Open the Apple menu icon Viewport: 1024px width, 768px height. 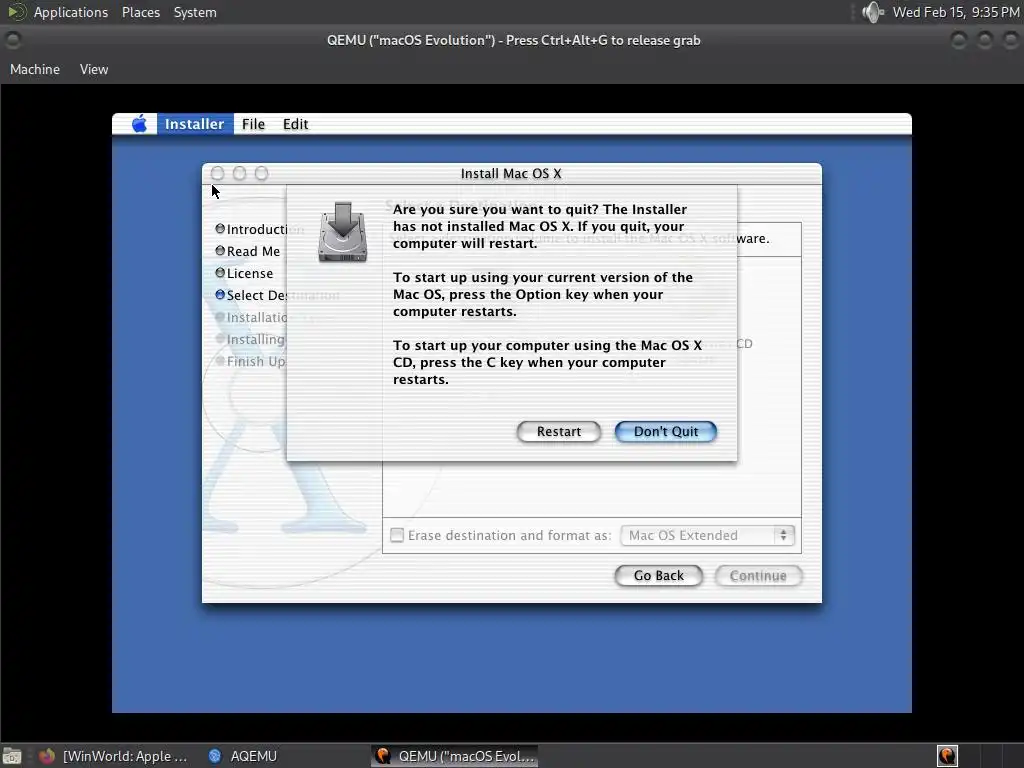click(x=139, y=123)
